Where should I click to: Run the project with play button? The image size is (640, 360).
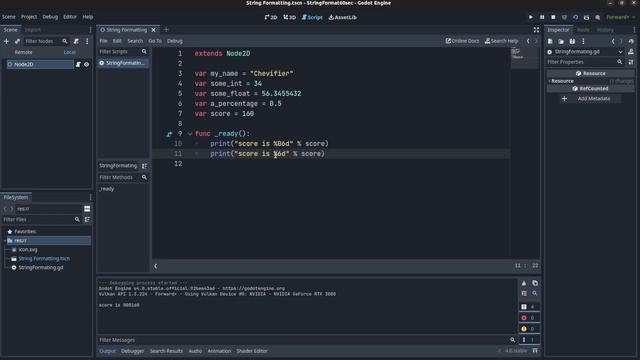[531, 17]
